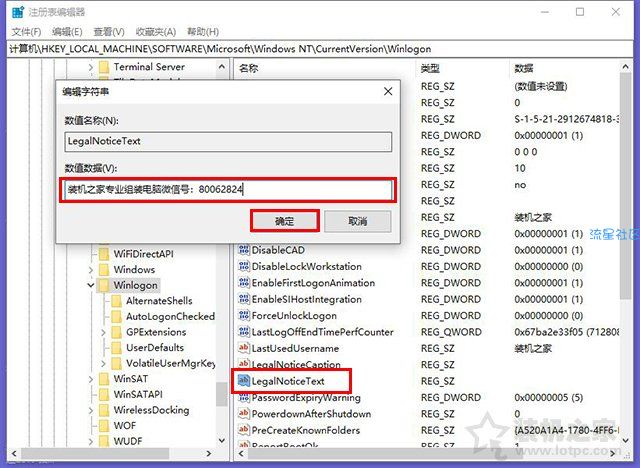Select the S-1-5-21-2912674818 data cell

567,119
